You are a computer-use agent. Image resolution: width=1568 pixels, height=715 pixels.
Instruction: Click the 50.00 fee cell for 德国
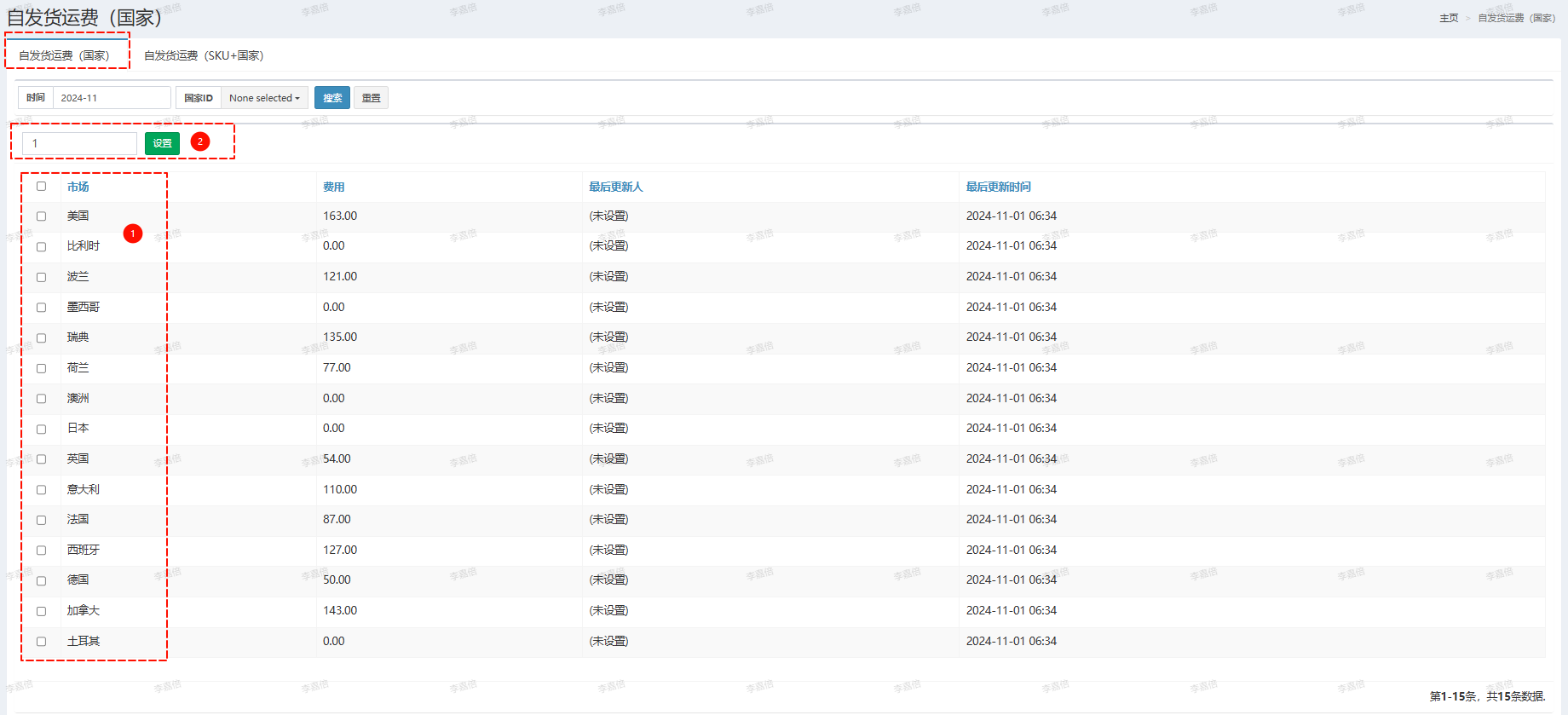(x=337, y=579)
